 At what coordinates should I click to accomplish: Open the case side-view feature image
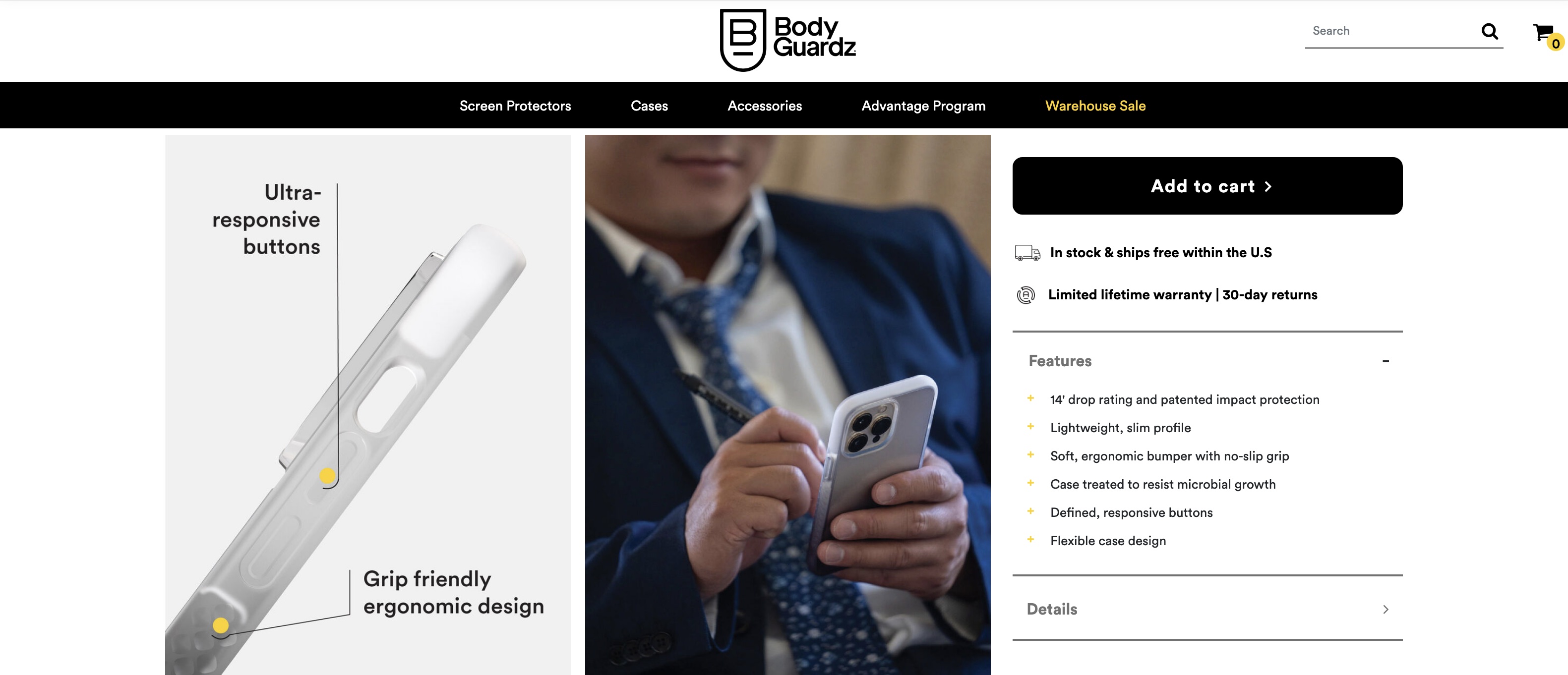click(368, 405)
